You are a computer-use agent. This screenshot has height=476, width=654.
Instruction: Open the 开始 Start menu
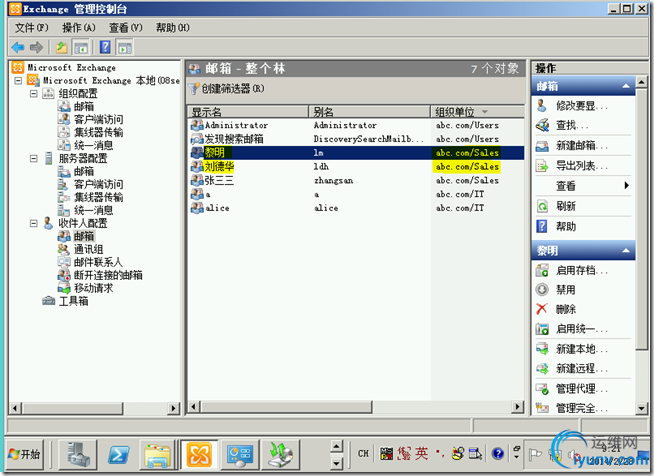pyautogui.click(x=25, y=454)
